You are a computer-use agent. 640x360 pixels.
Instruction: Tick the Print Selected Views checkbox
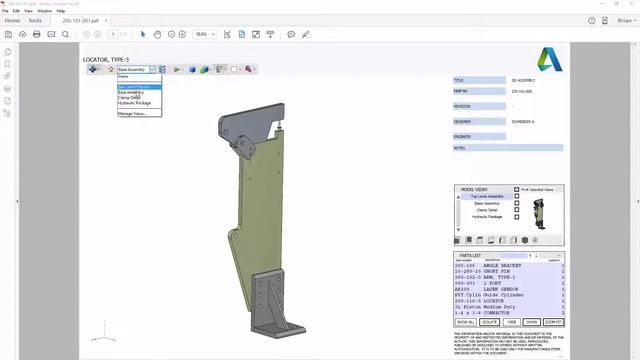pyautogui.click(x=516, y=189)
